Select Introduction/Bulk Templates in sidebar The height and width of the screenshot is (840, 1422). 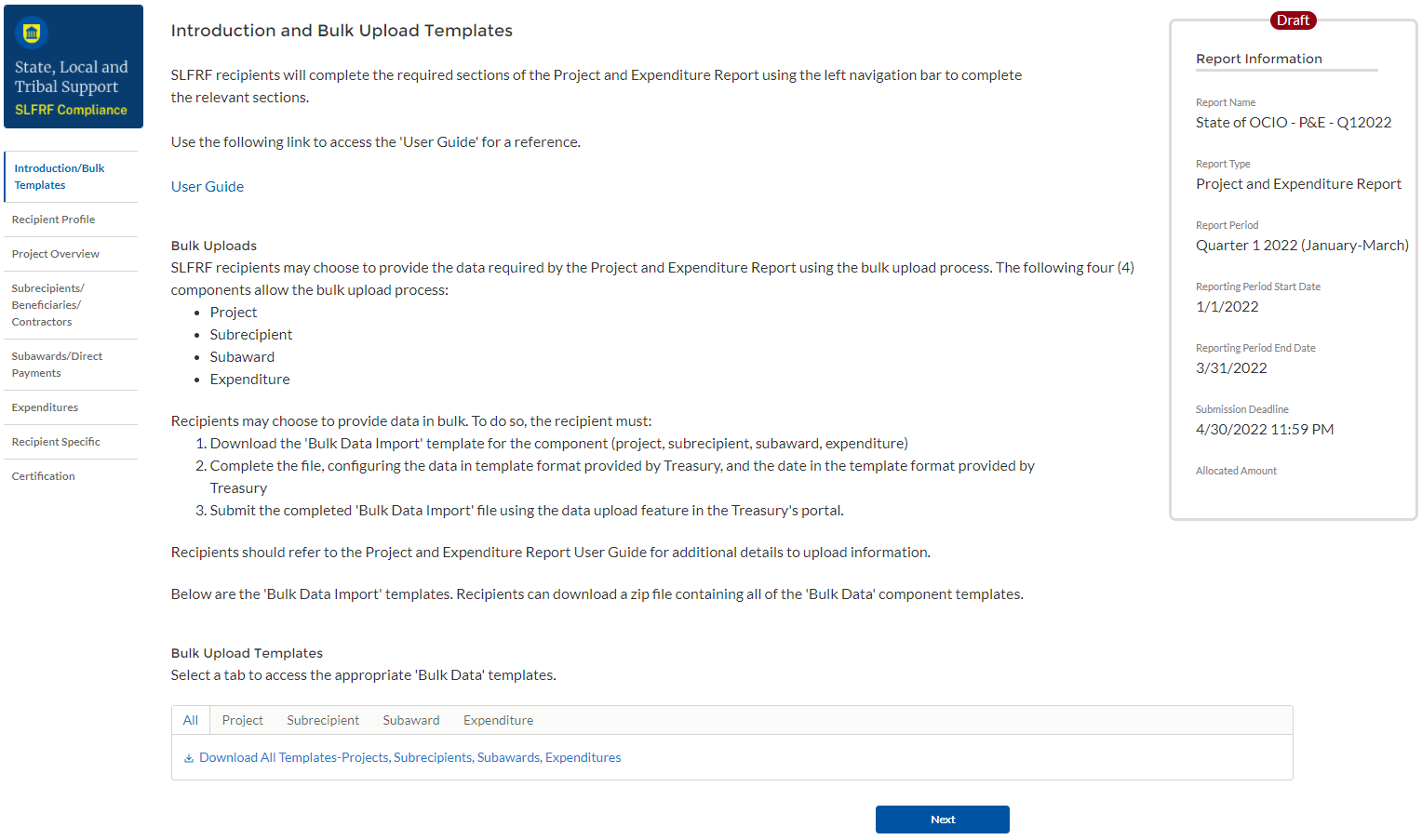coord(60,177)
